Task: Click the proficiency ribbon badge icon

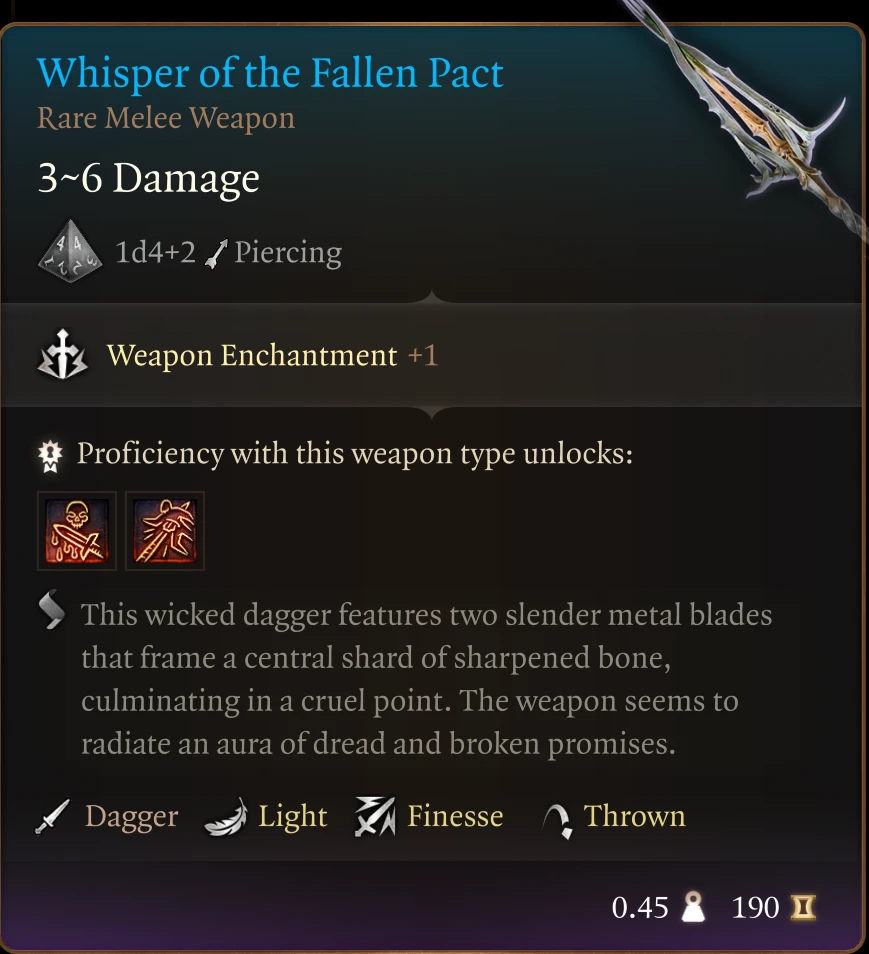Action: [x=50, y=456]
